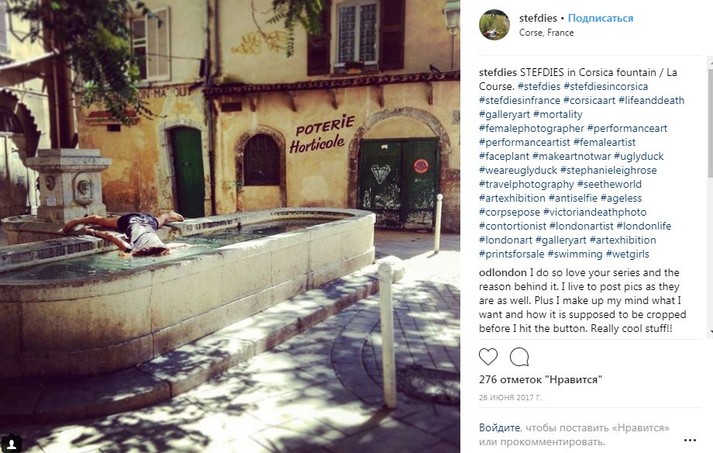Open the three-dots more options menu
The image size is (713, 453).
690,440
